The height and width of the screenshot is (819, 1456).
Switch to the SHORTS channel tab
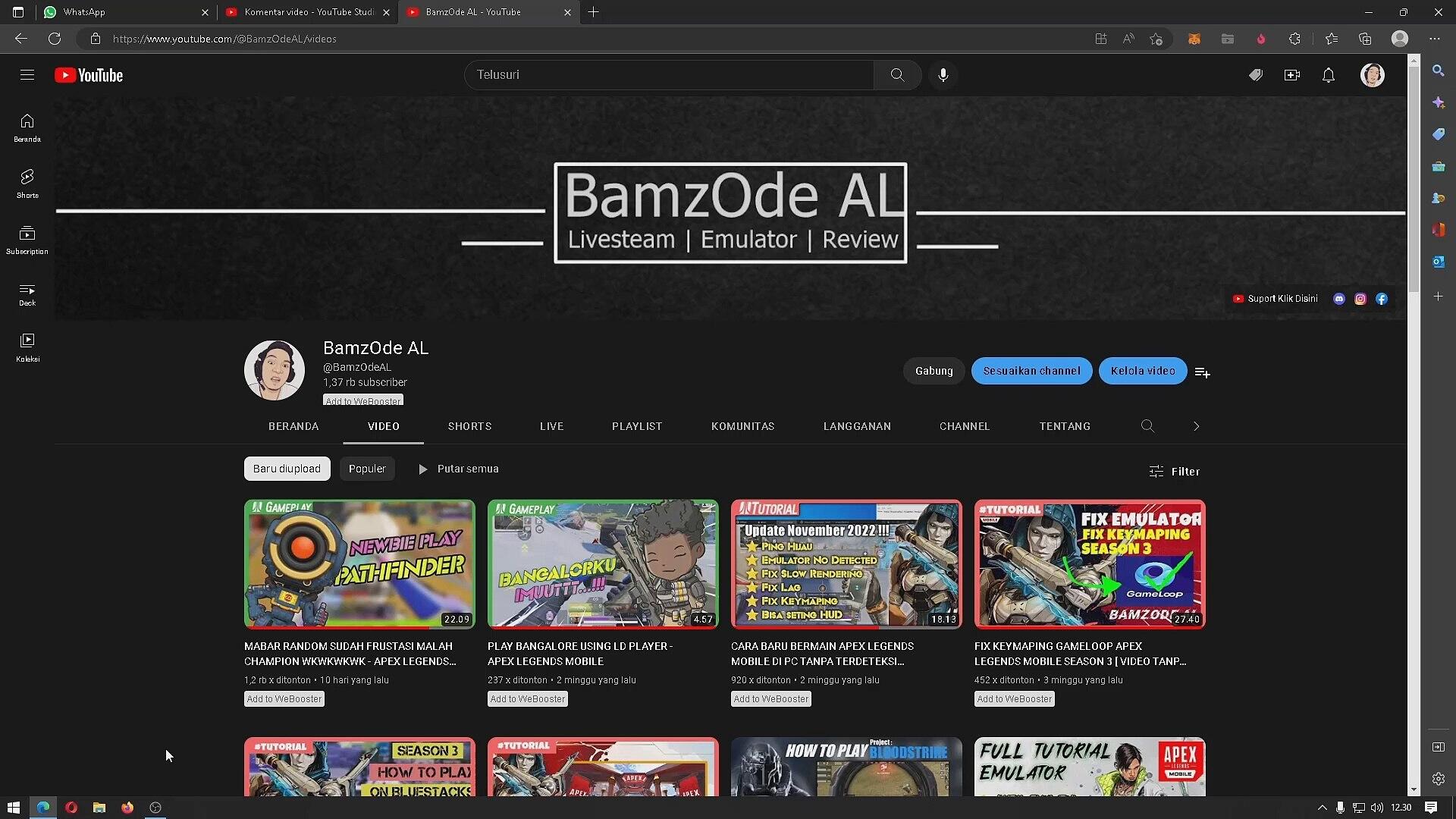pyautogui.click(x=469, y=426)
